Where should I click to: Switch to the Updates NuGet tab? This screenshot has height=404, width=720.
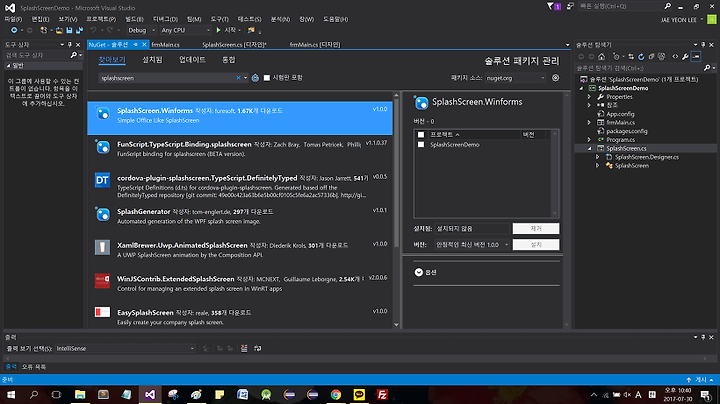point(192,60)
